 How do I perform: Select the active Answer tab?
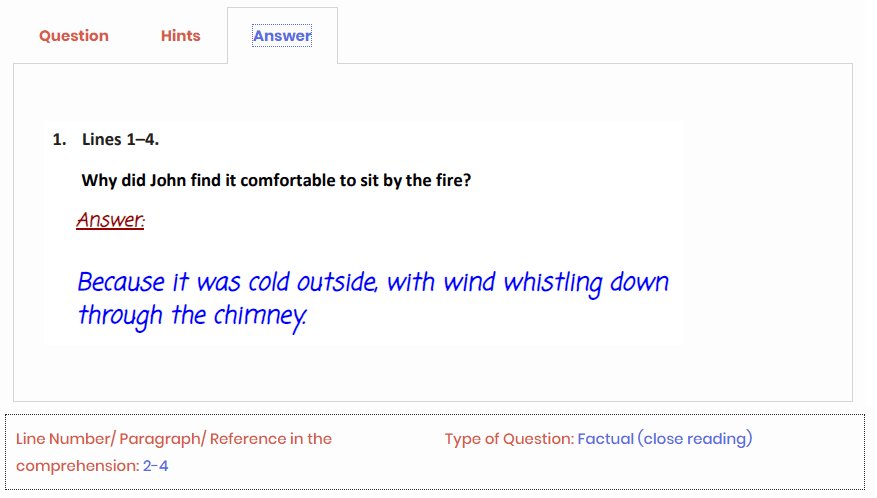282,36
